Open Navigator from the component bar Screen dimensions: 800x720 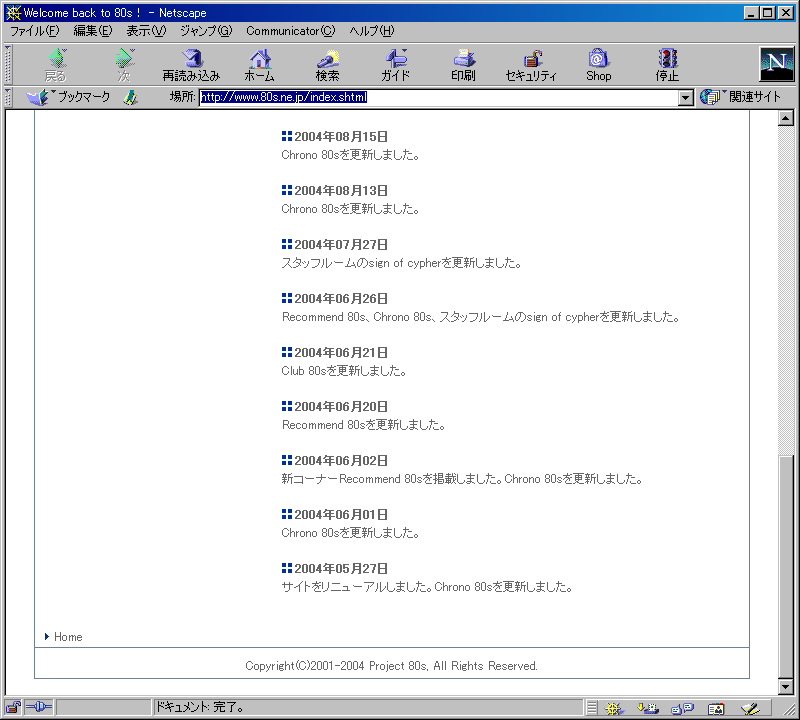click(614, 708)
